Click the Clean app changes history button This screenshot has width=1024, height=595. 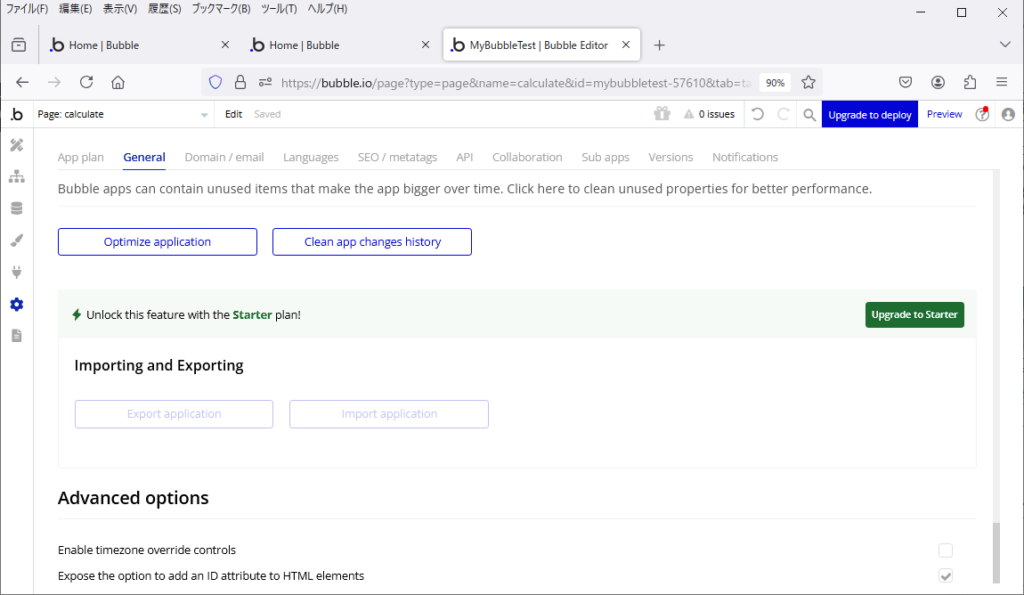[x=372, y=242]
